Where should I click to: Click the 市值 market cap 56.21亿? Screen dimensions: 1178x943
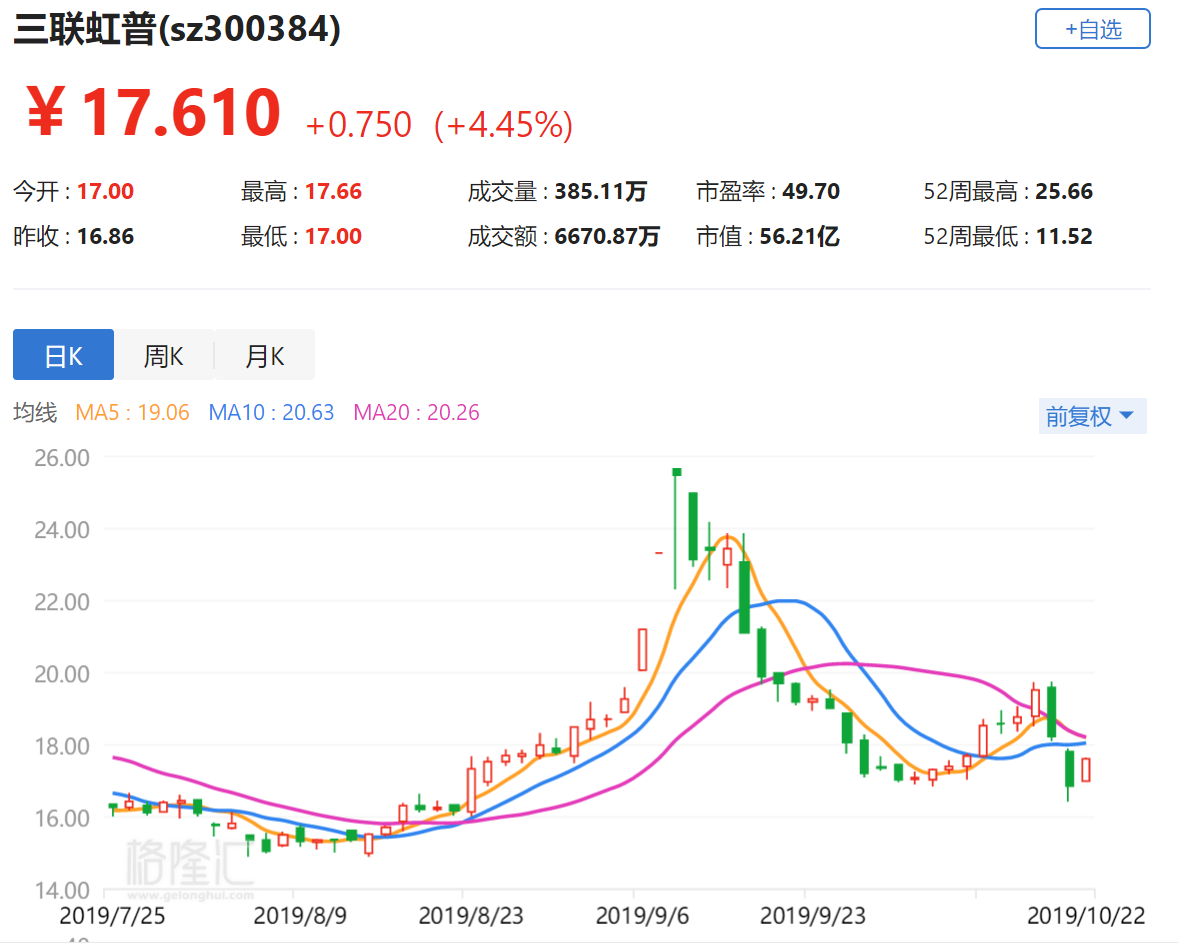(x=799, y=237)
